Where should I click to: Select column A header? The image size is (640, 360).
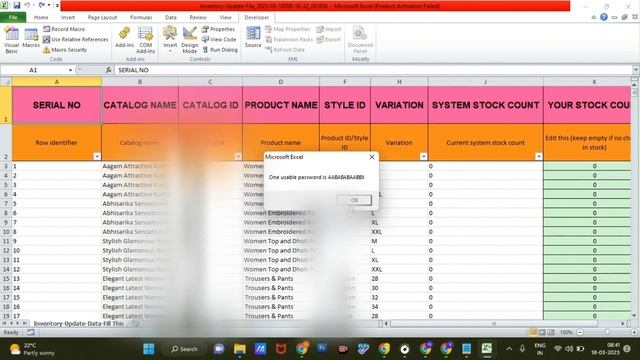57,82
